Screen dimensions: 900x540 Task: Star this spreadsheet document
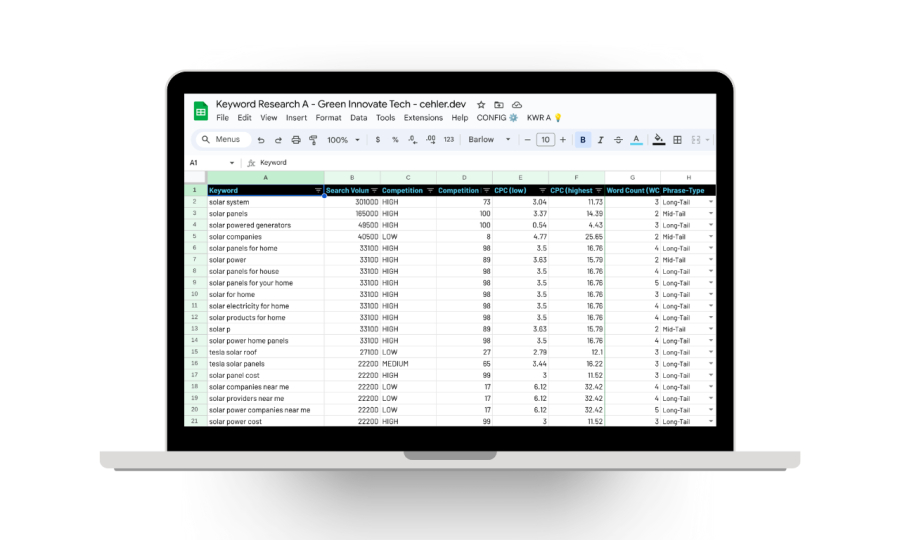[x=481, y=105]
